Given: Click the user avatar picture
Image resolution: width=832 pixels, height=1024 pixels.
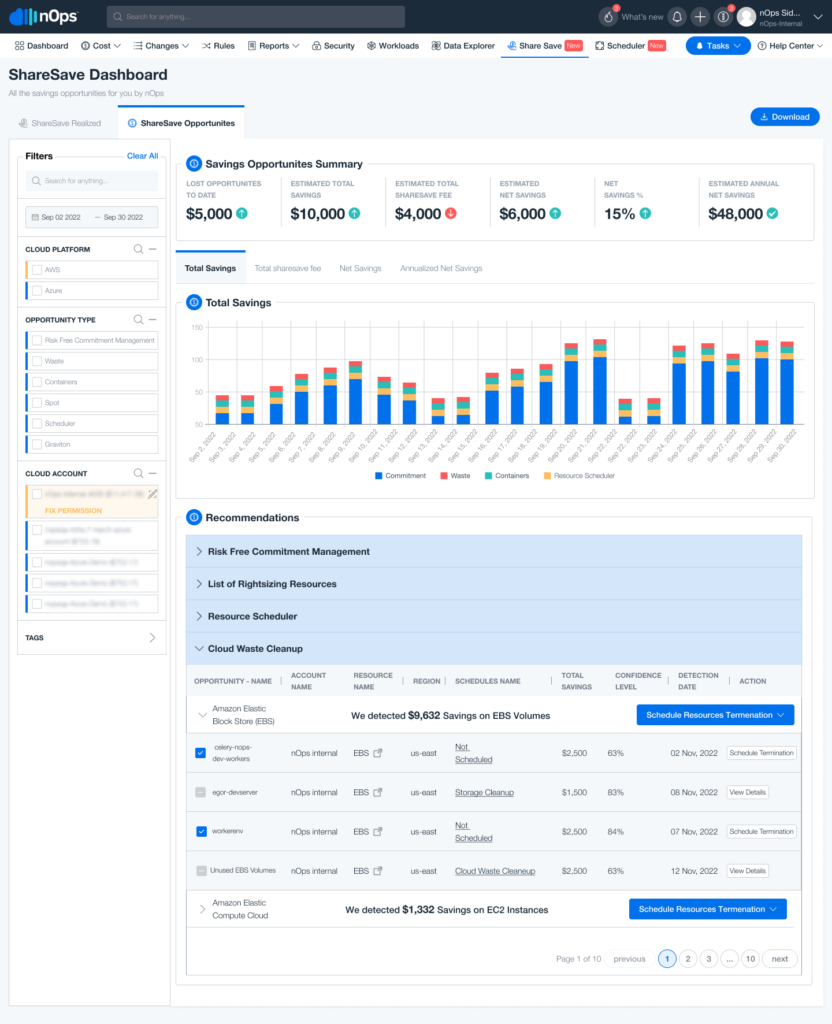Looking at the screenshot, I should [x=746, y=17].
